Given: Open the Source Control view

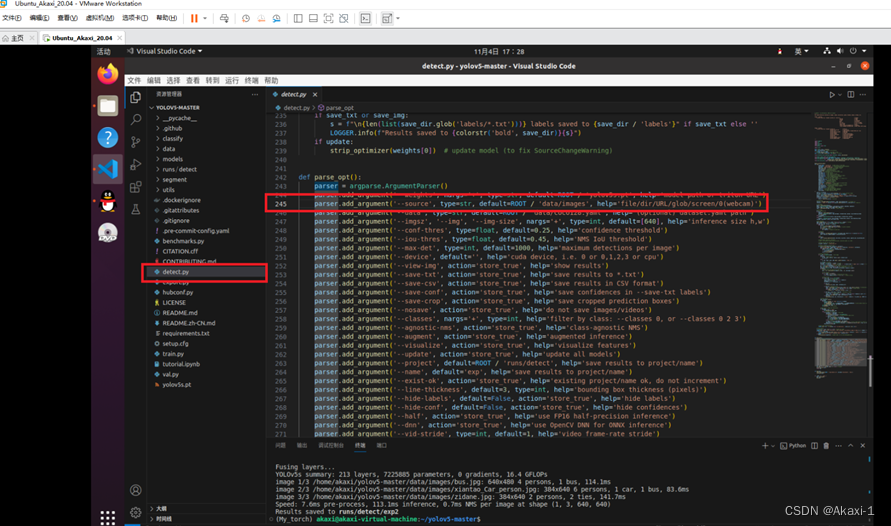Looking at the screenshot, I should [x=135, y=142].
